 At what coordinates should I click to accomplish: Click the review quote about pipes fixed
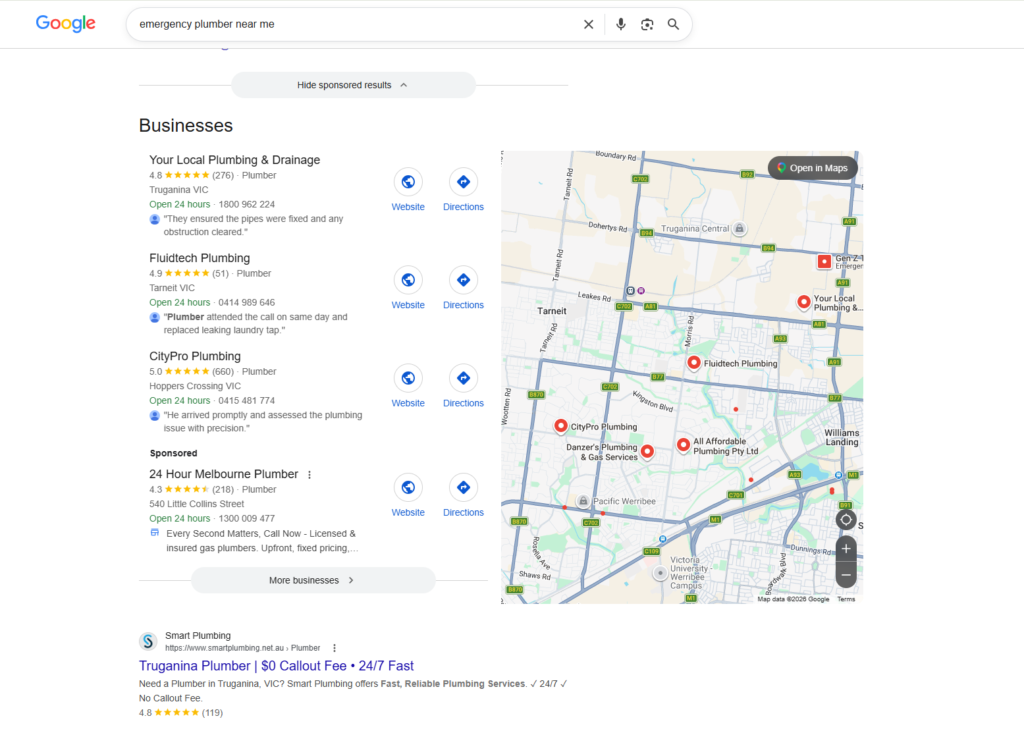pyautogui.click(x=253, y=225)
